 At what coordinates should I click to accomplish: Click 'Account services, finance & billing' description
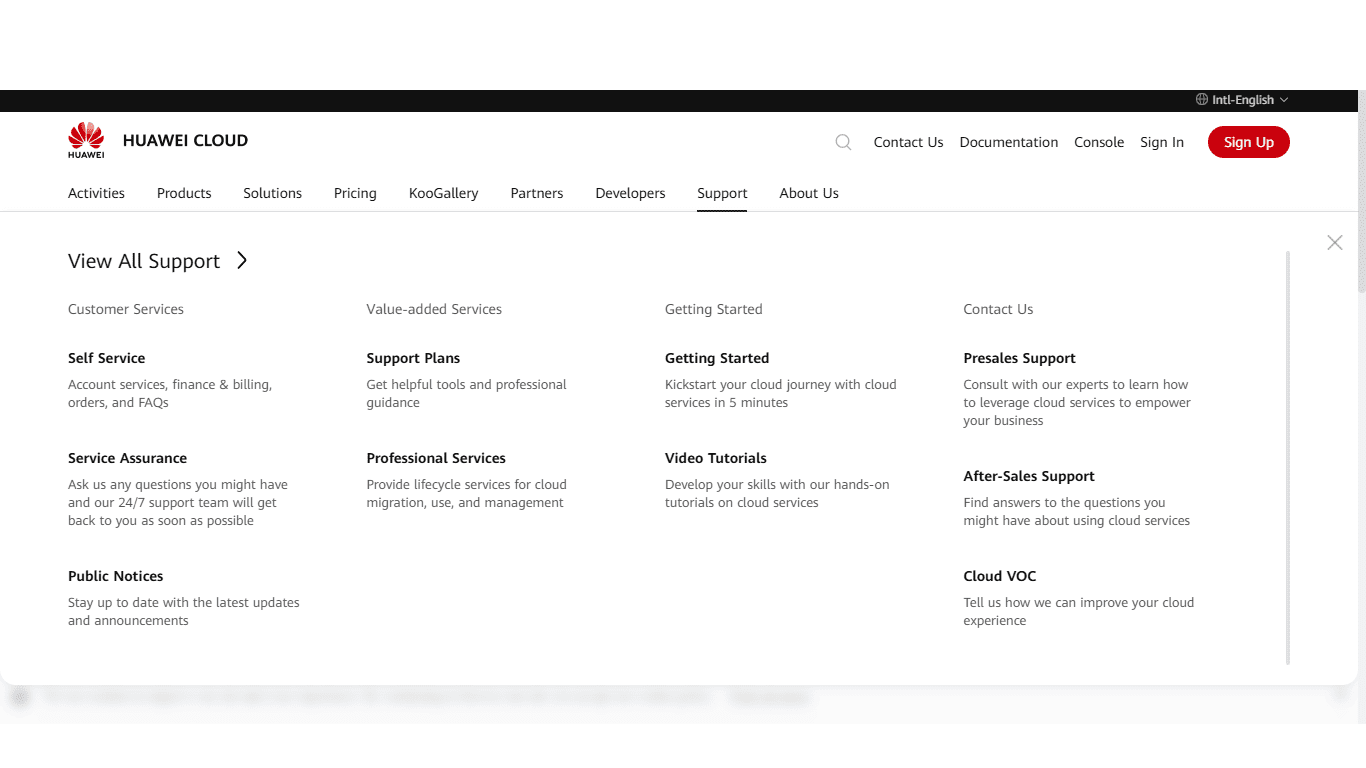[170, 393]
